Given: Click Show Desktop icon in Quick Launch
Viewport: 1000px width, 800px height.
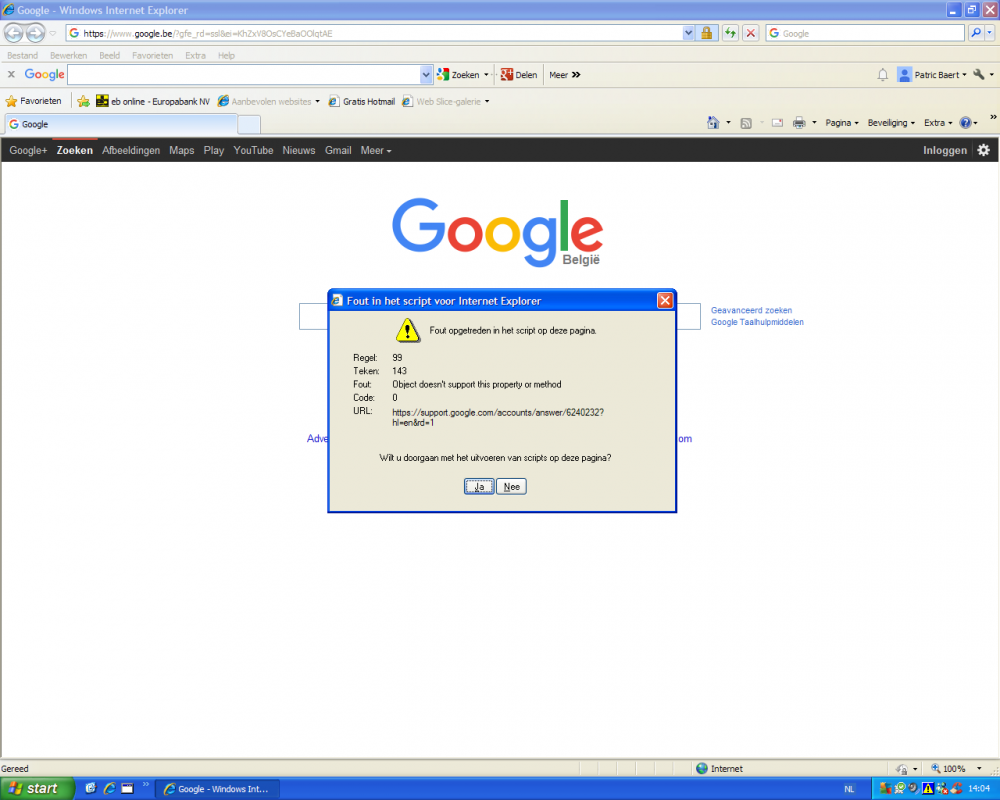Looking at the screenshot, I should pyautogui.click(x=128, y=788).
